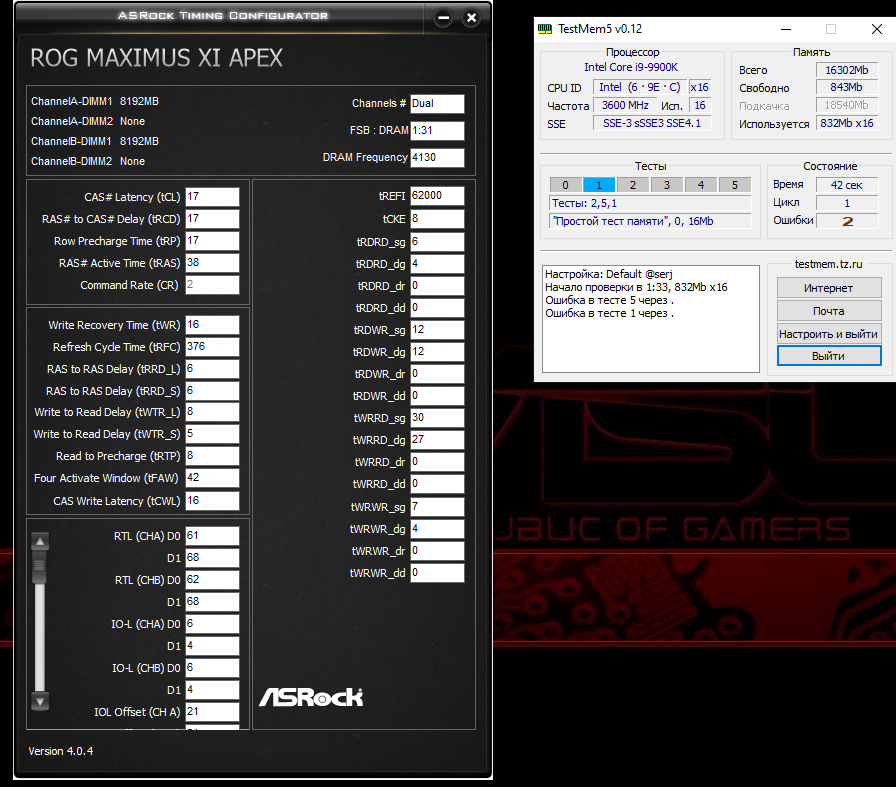This screenshot has width=896, height=787.
Task: Click the DRAM Frequency field showing 4130
Action: pos(437,157)
